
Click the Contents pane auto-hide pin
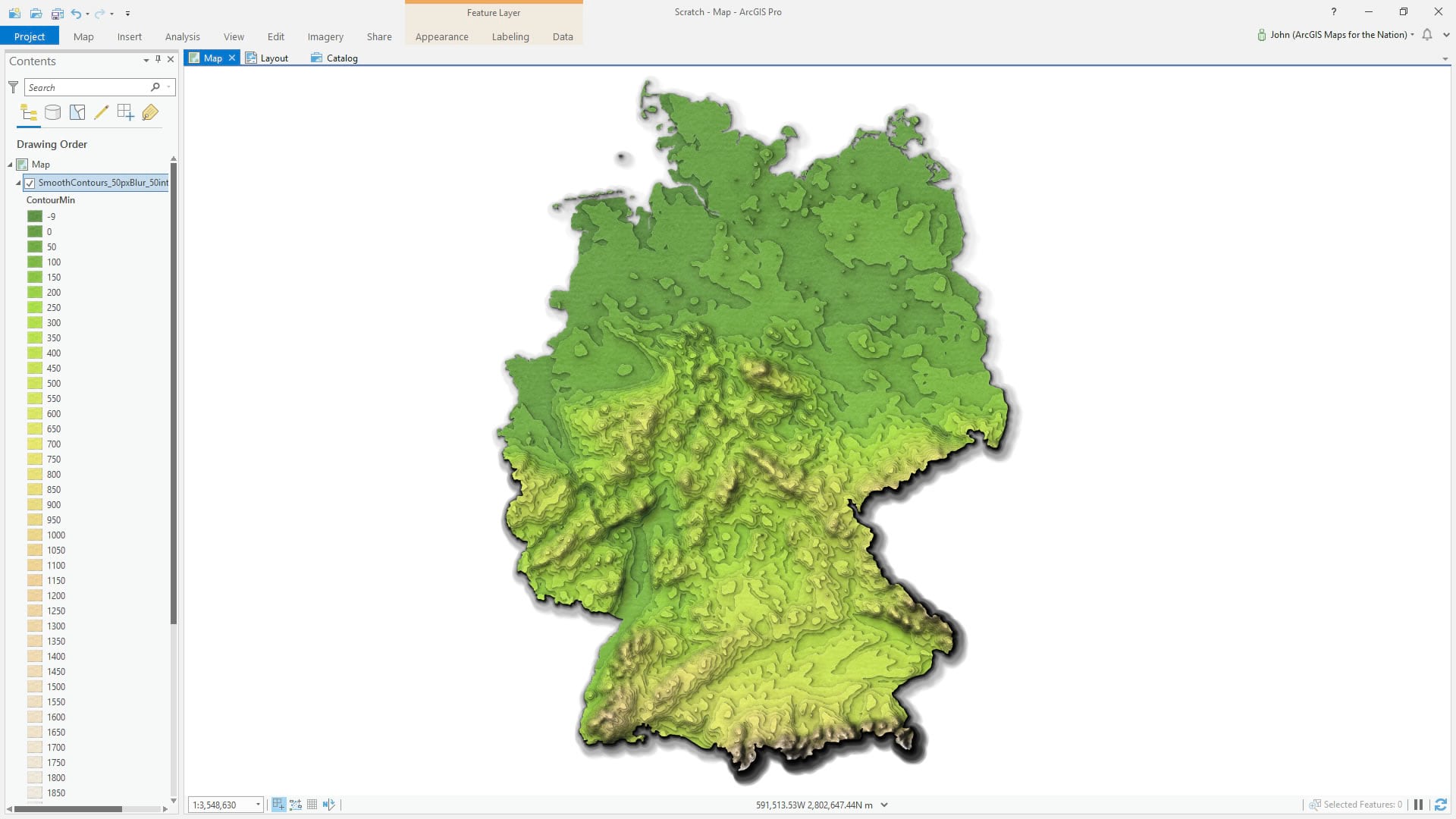click(x=158, y=59)
